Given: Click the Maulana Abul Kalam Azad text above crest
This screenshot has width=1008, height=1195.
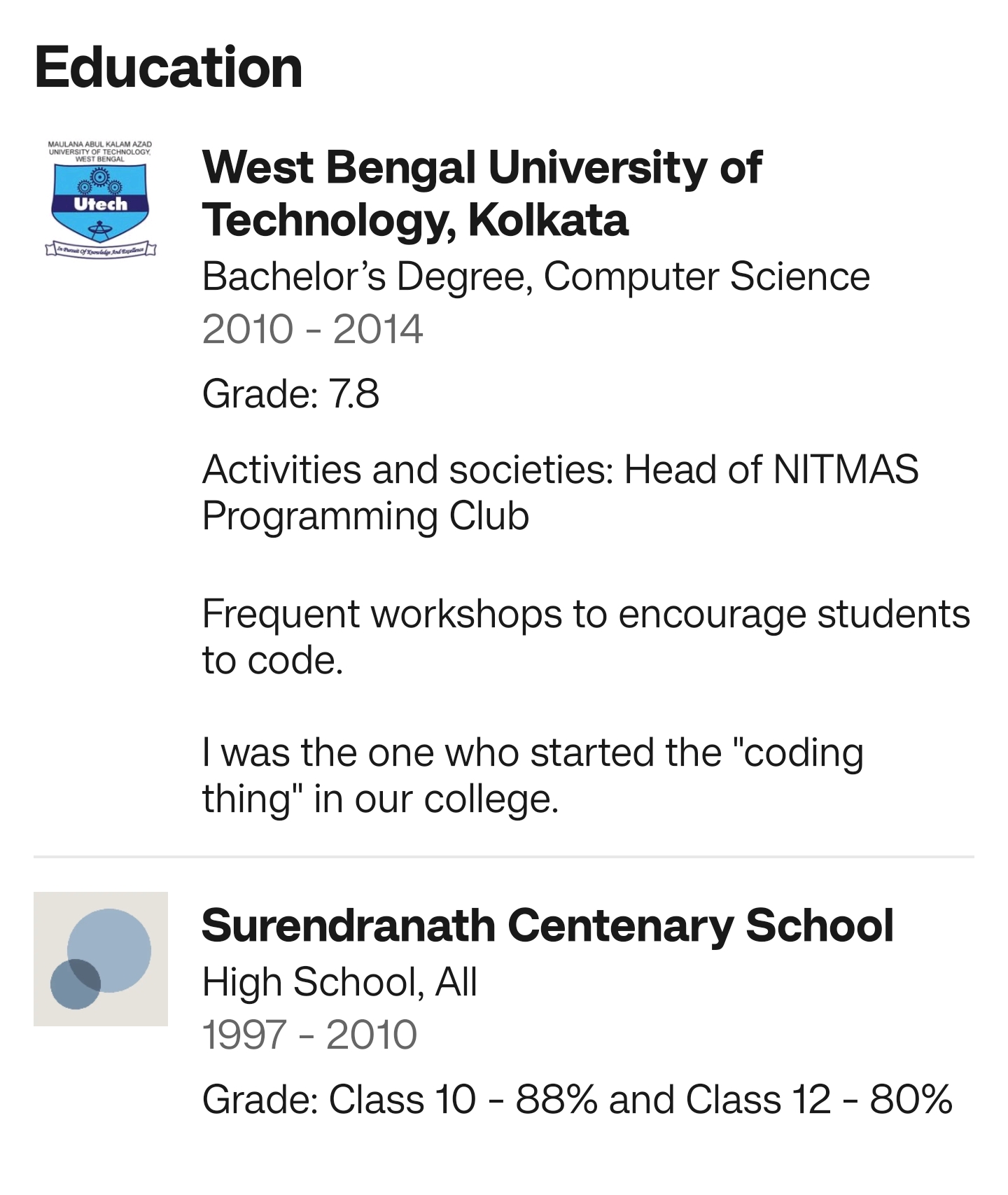Looking at the screenshot, I should tap(100, 151).
